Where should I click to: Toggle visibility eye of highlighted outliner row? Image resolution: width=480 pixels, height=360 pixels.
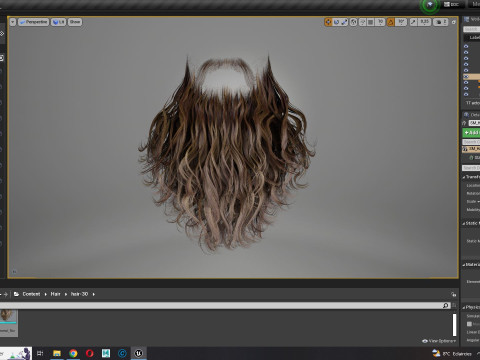(466, 76)
